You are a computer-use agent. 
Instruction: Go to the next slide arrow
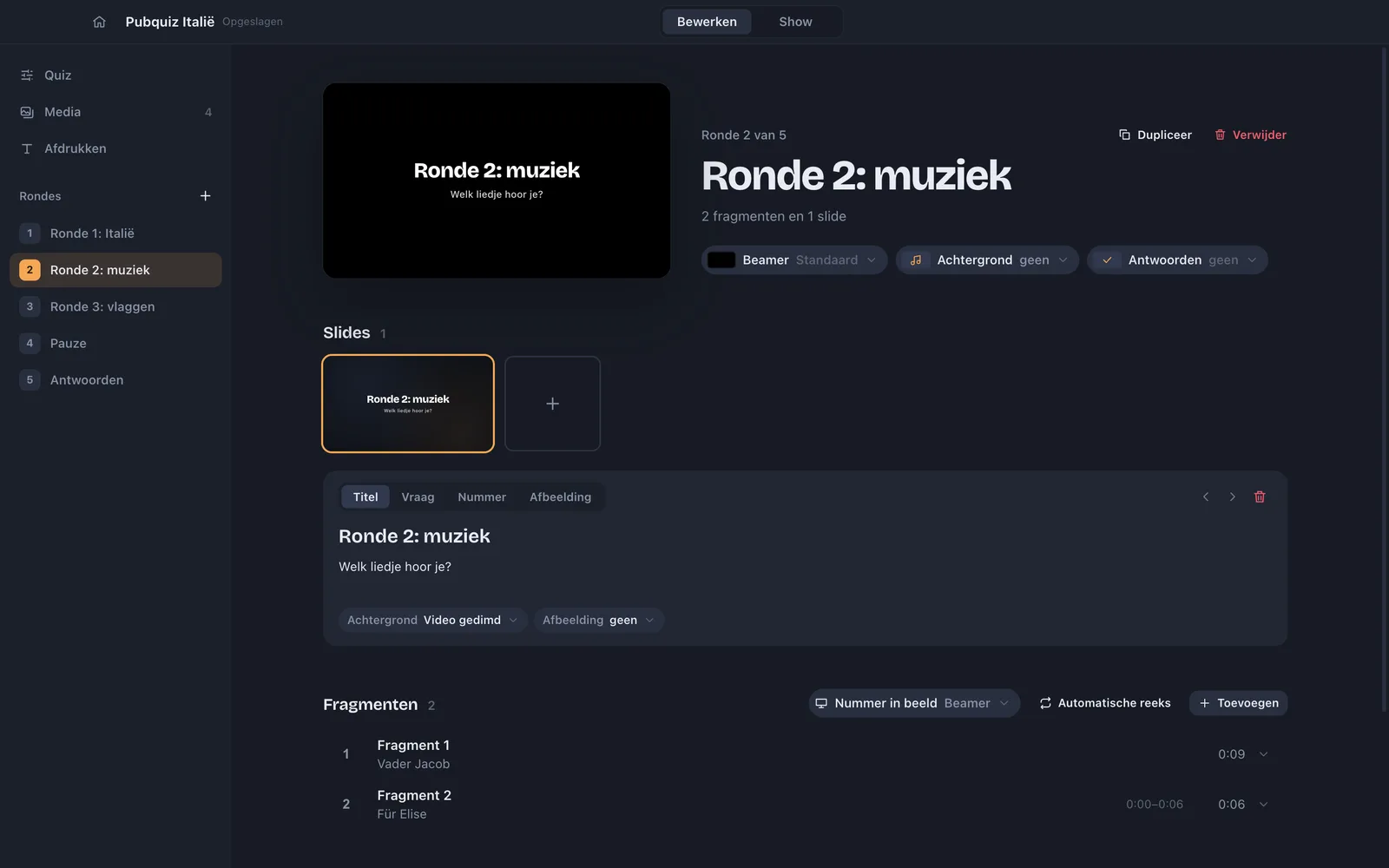click(x=1232, y=496)
